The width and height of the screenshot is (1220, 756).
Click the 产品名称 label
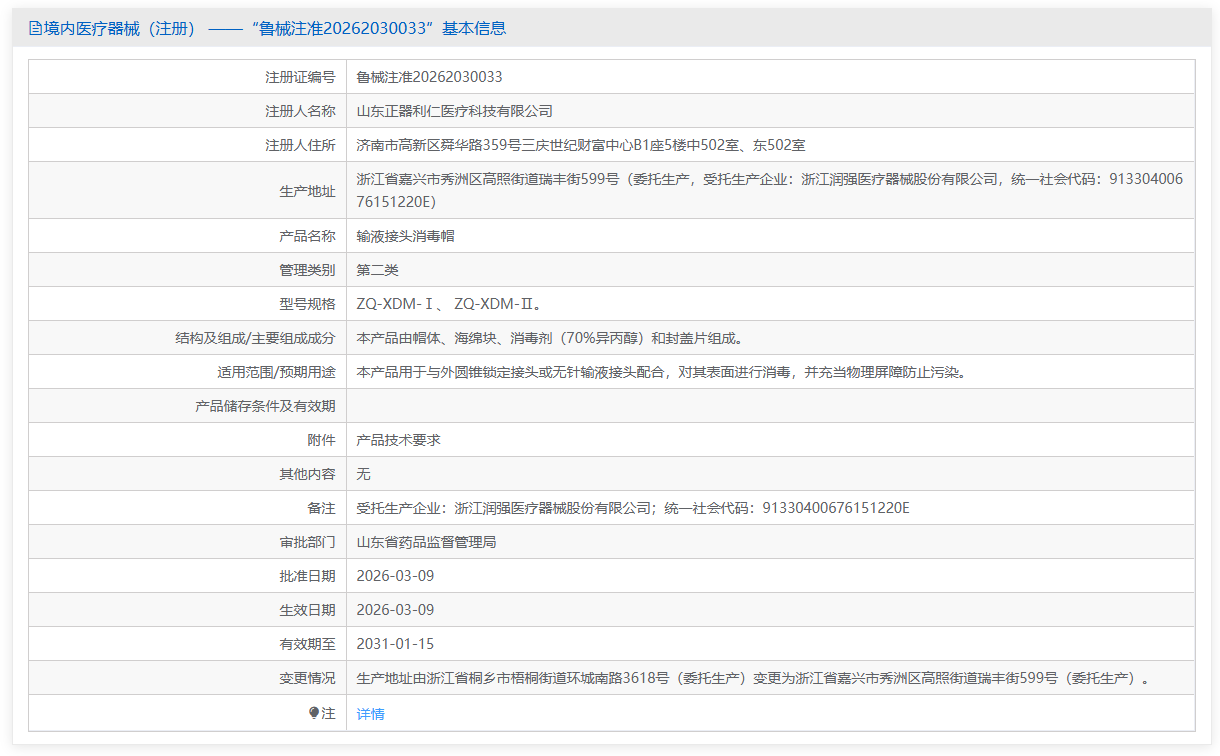(x=307, y=236)
